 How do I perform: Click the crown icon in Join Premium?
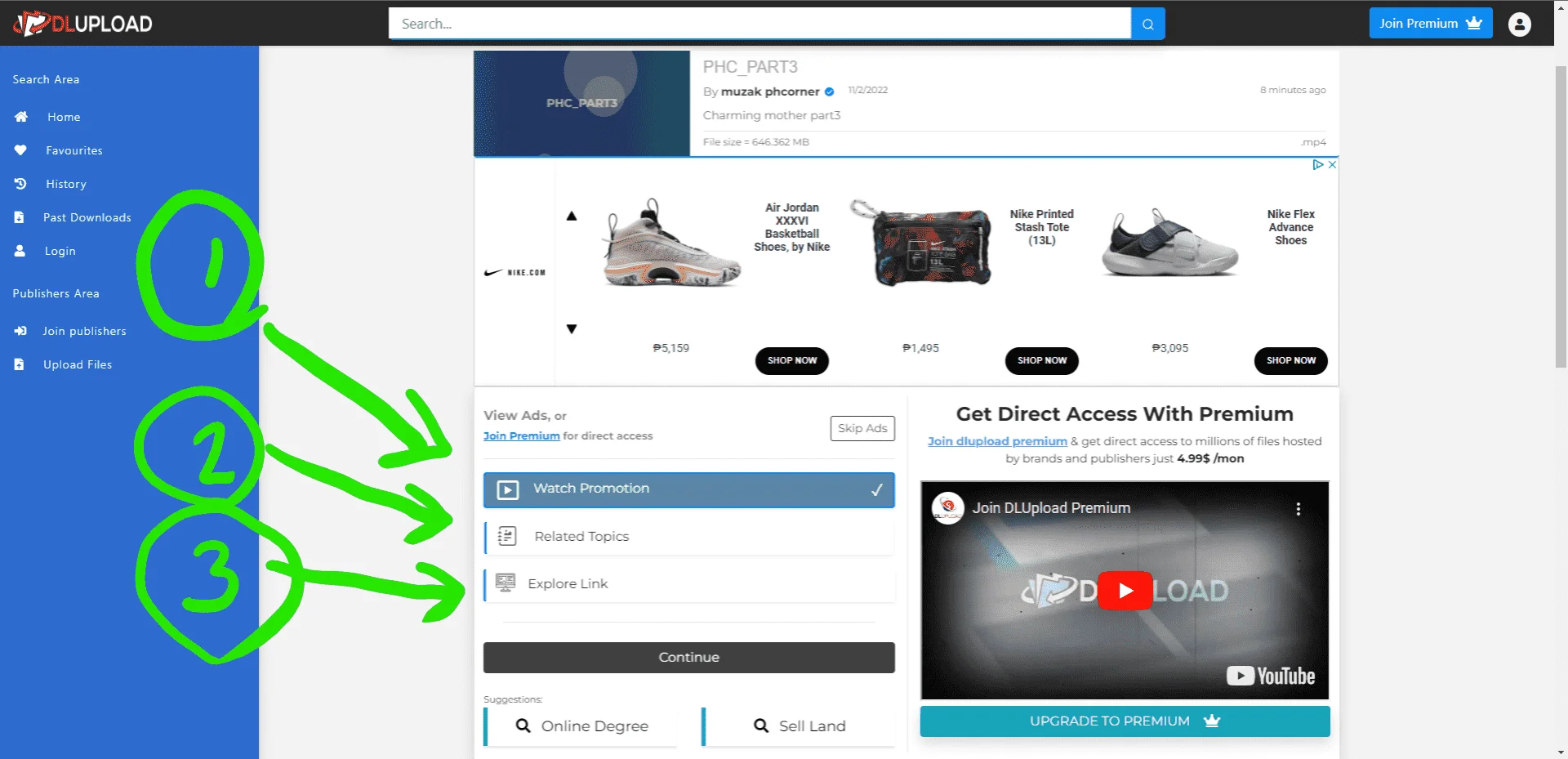coord(1474,23)
